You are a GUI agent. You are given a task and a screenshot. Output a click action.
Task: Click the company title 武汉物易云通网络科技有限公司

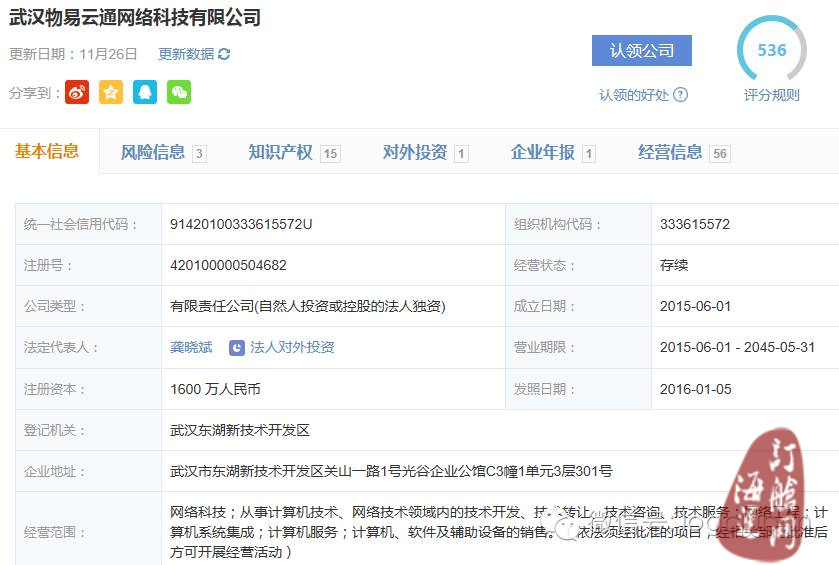click(135, 17)
